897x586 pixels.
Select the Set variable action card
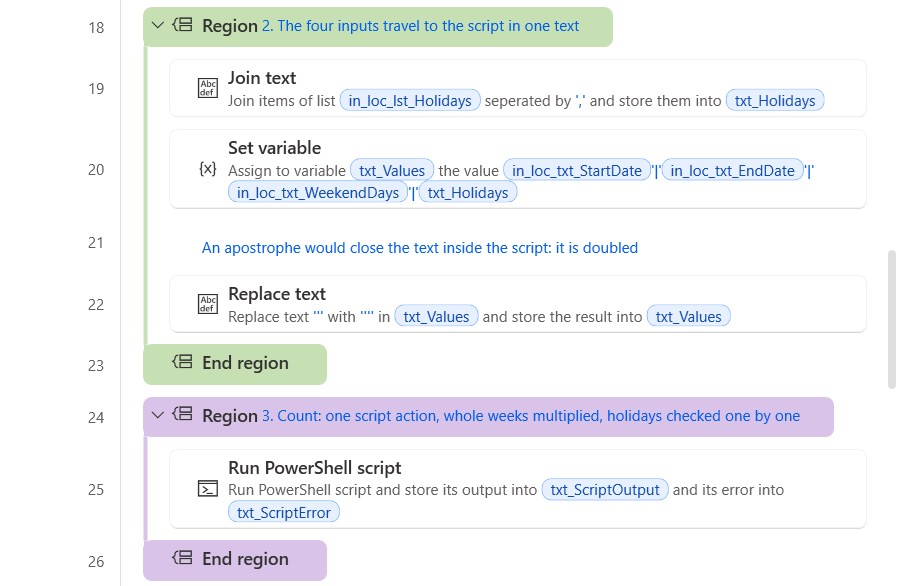point(518,169)
